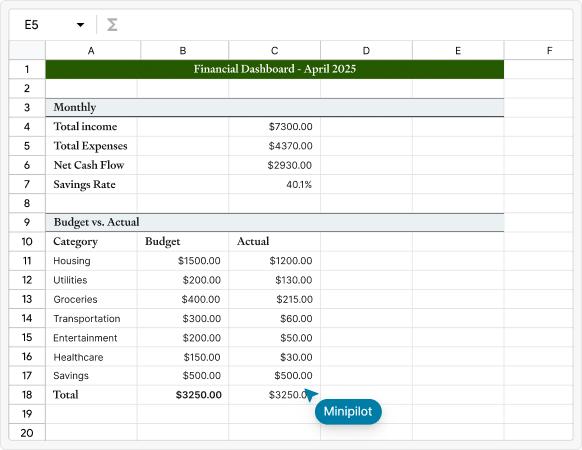This screenshot has height=450, width=582.
Task: Click the Minipilot collaborator label
Action: [x=348, y=411]
